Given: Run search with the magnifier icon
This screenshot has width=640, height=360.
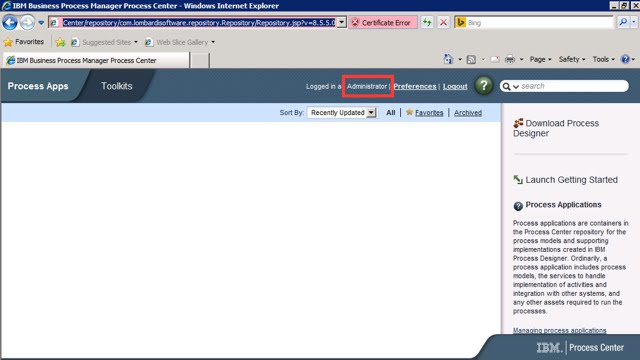Looking at the screenshot, I should (623, 22).
